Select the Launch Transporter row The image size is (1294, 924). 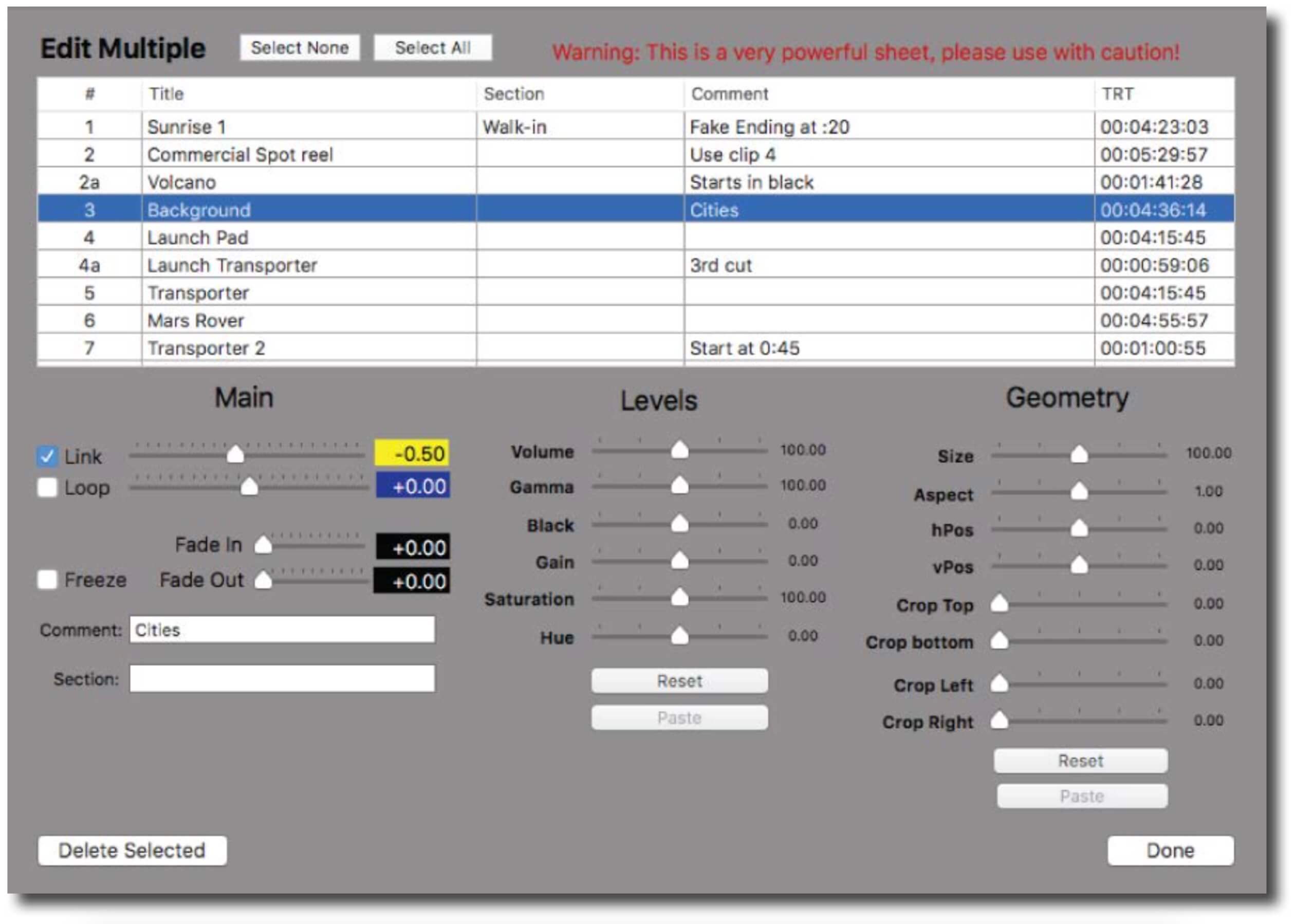pos(636,265)
